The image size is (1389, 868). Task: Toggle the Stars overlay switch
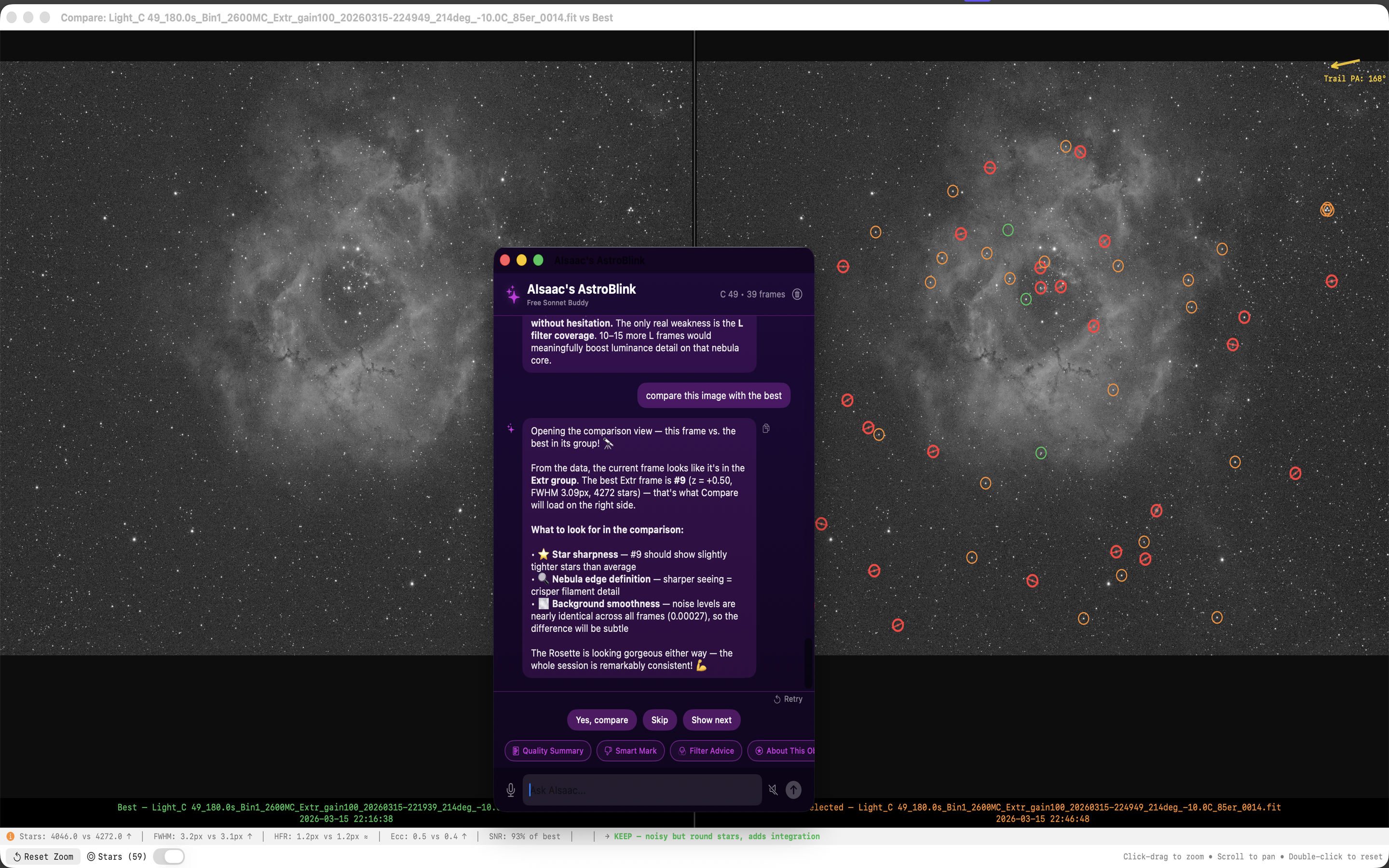169,856
